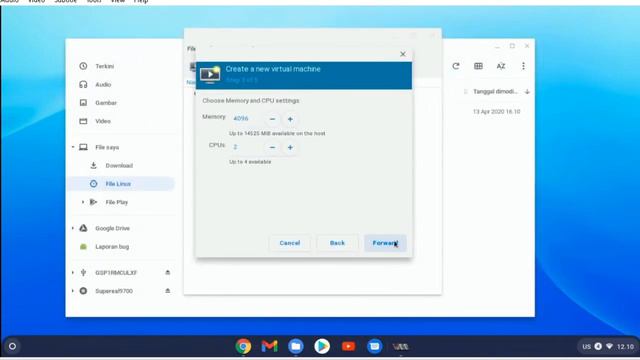
Task: Open the File Play folder
Action: pos(116,202)
